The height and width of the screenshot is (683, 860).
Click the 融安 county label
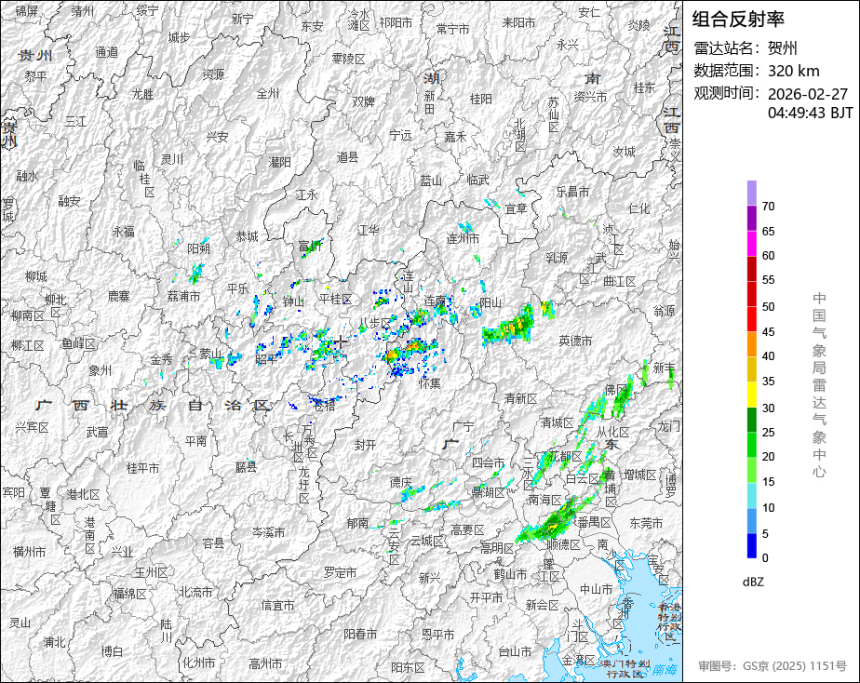tap(69, 201)
